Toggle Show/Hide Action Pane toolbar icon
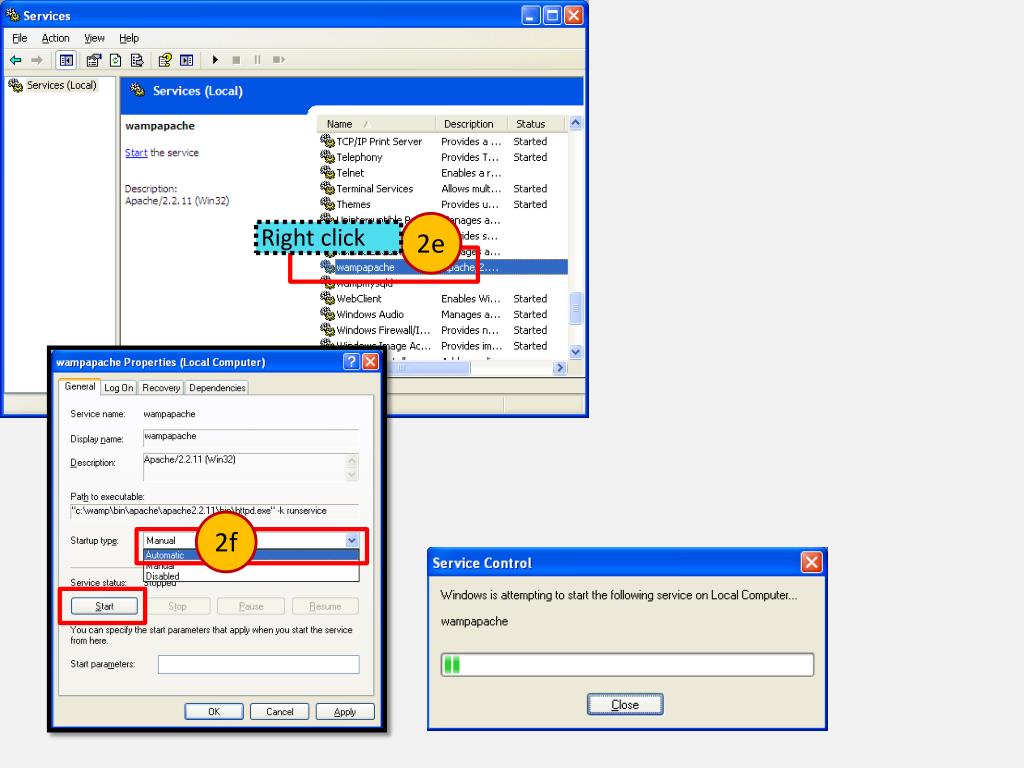Viewport: 1024px width, 768px height. point(187,60)
